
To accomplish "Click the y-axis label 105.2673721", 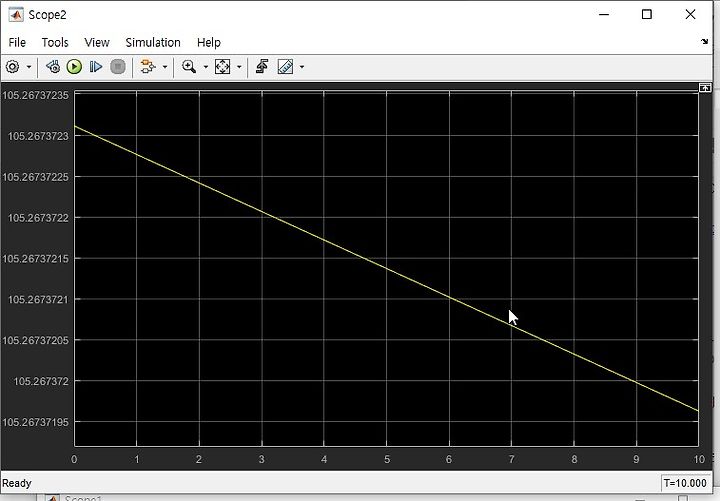I will pos(38,300).
